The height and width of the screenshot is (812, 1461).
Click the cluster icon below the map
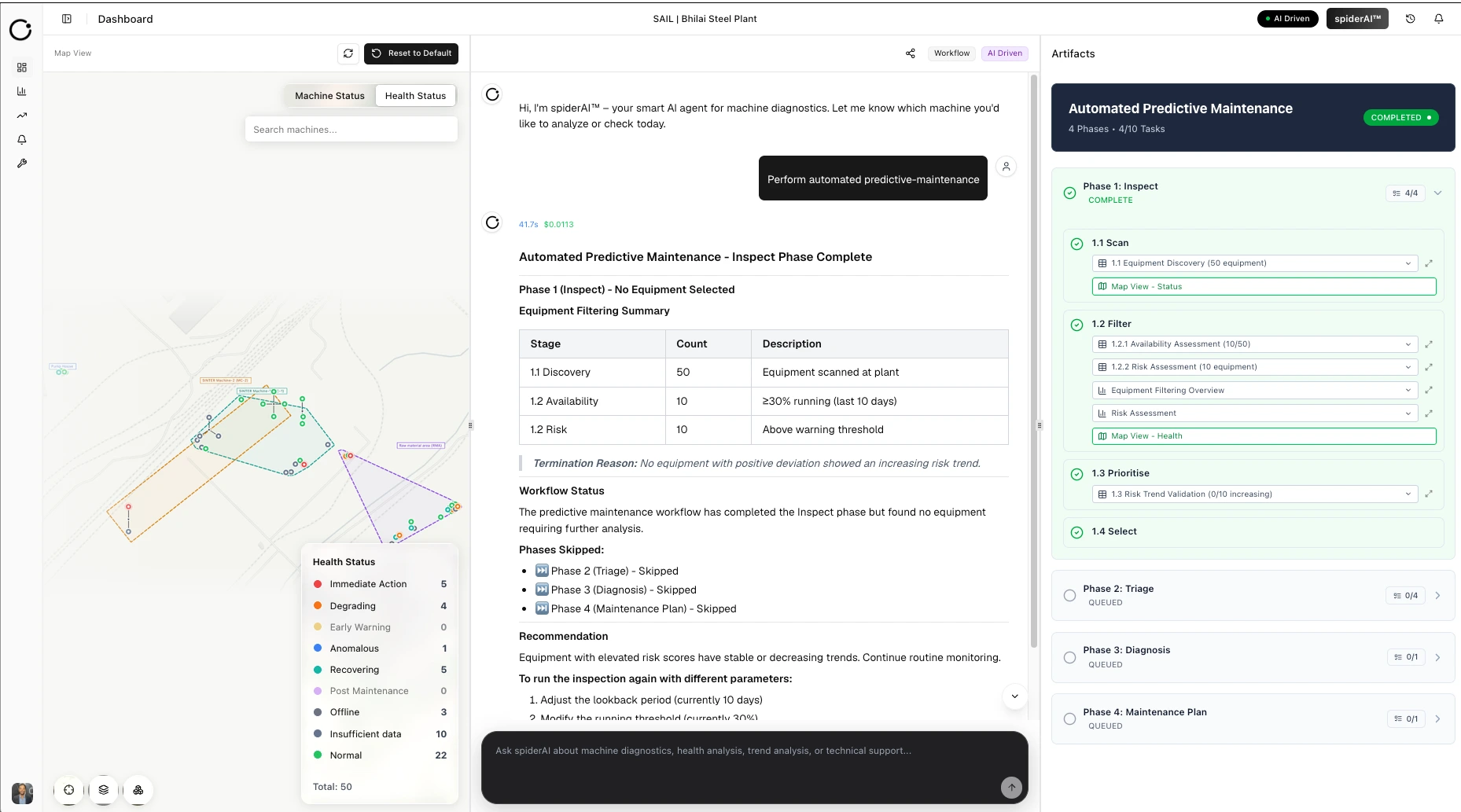(x=138, y=790)
